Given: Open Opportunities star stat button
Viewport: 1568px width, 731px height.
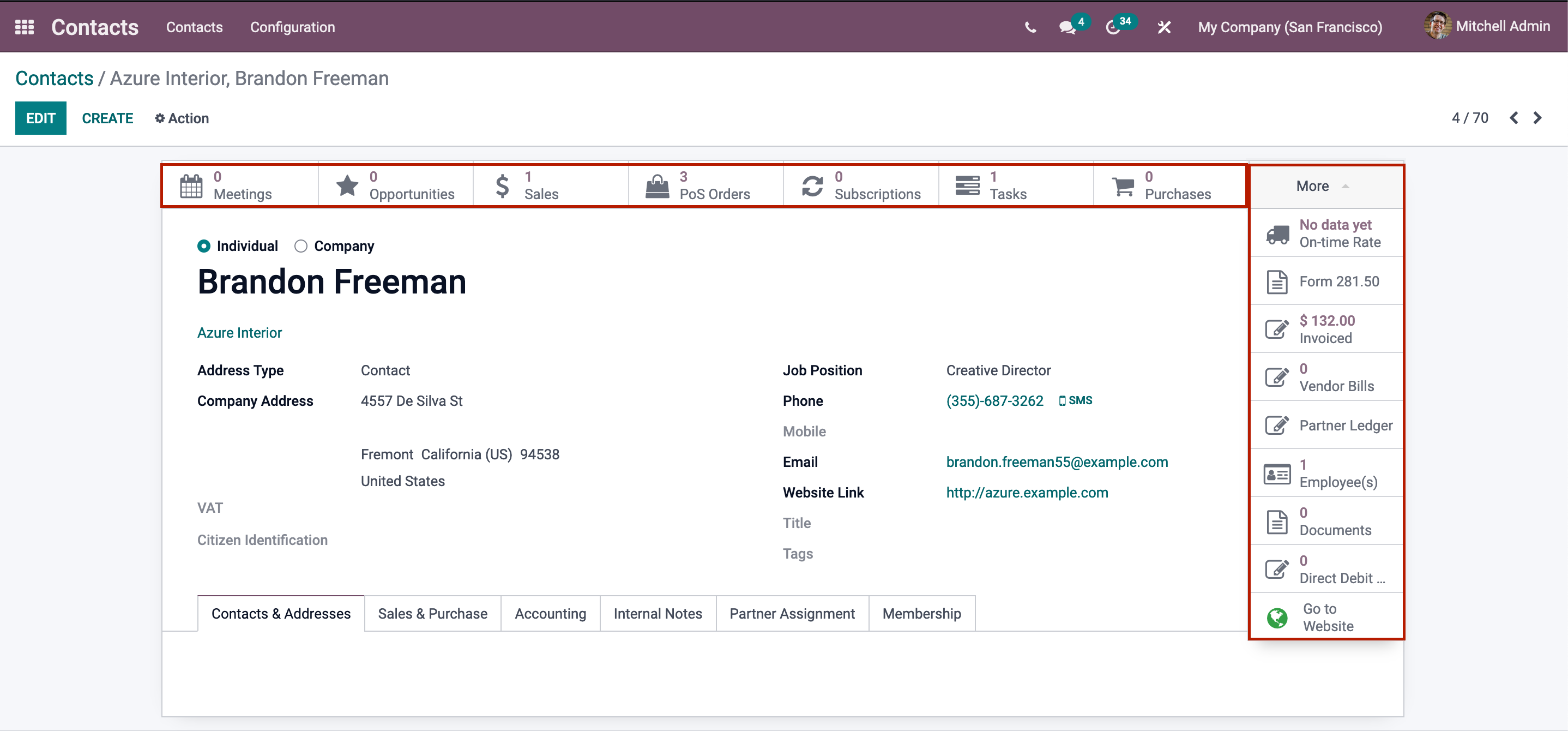Looking at the screenshot, I should 396,186.
